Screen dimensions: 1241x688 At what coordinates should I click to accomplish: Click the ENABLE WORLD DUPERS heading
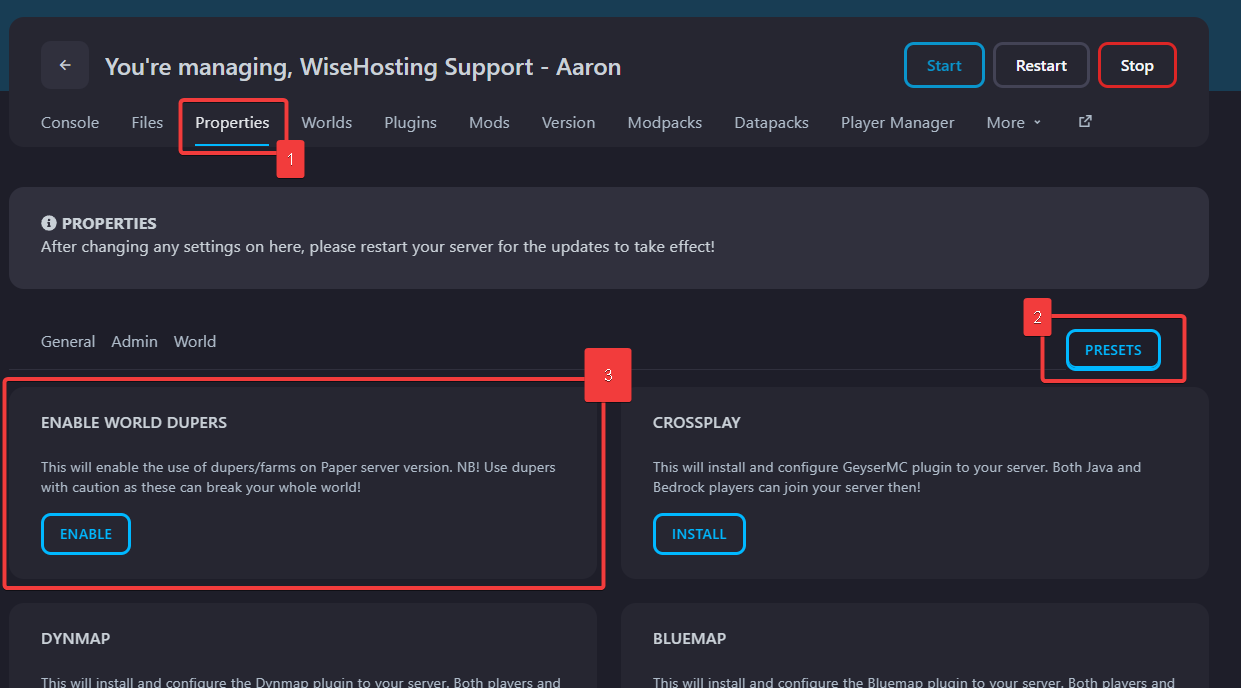pyautogui.click(x=134, y=423)
